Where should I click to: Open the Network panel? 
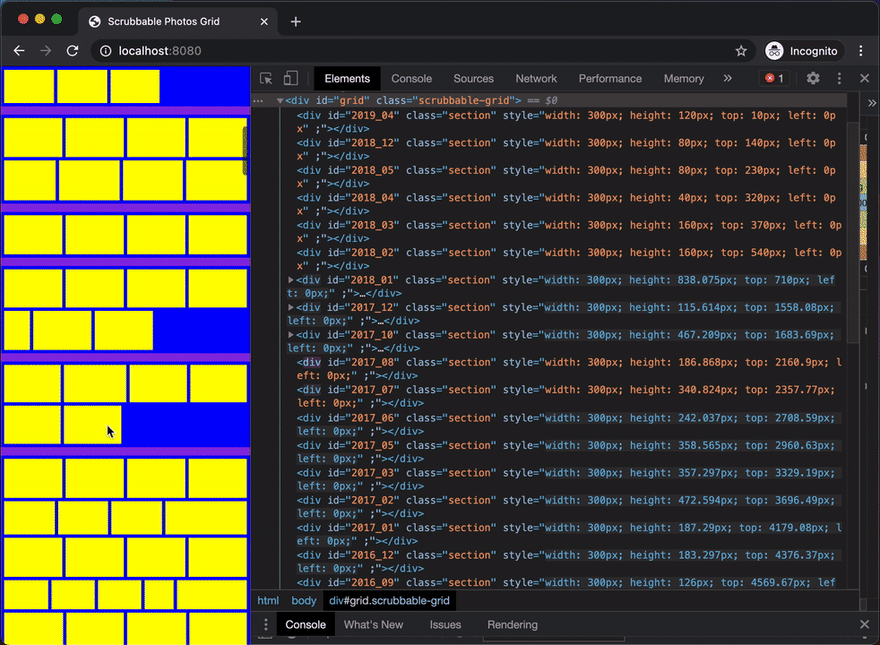[x=536, y=79]
